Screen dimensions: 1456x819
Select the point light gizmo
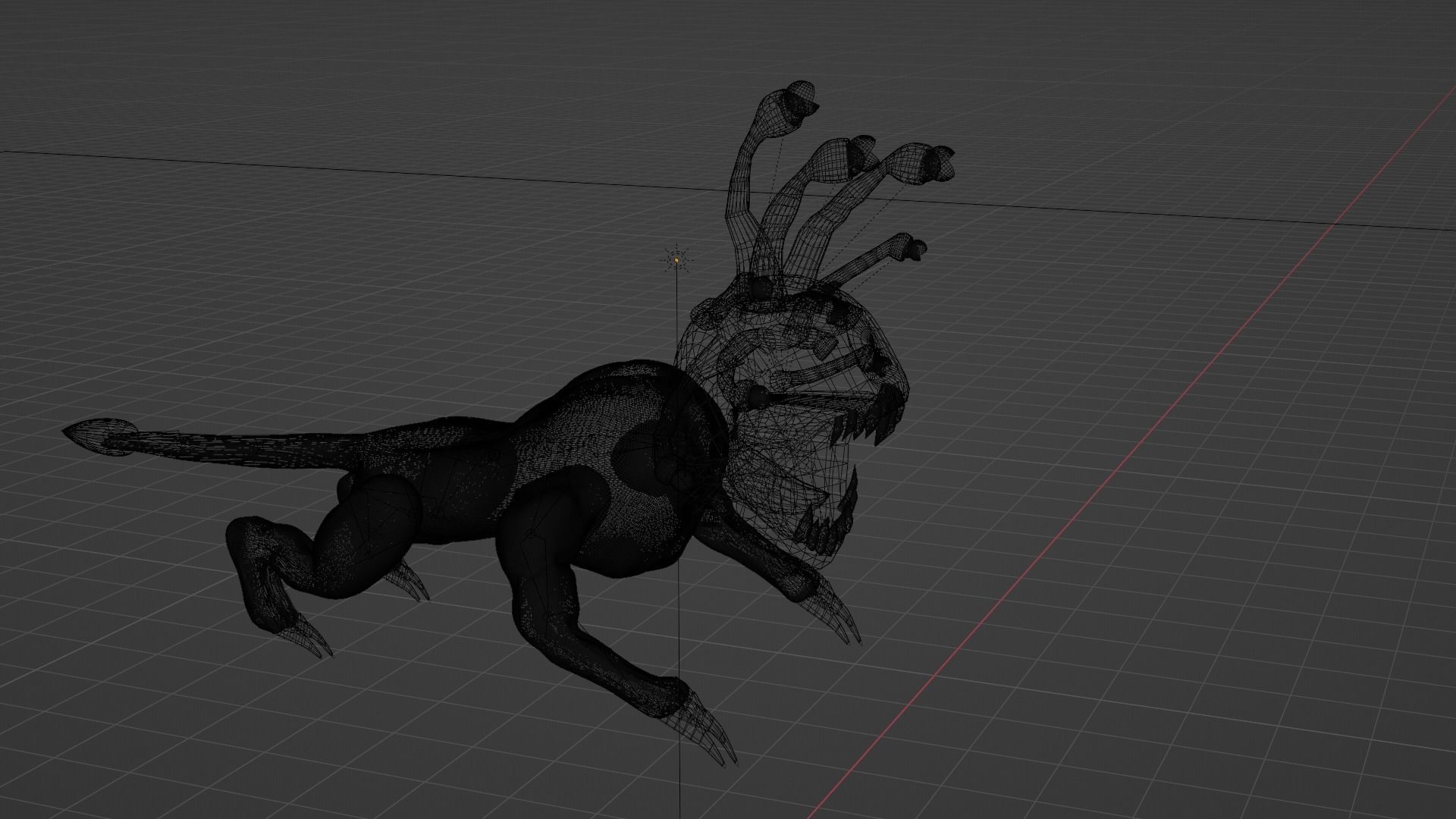point(677,259)
